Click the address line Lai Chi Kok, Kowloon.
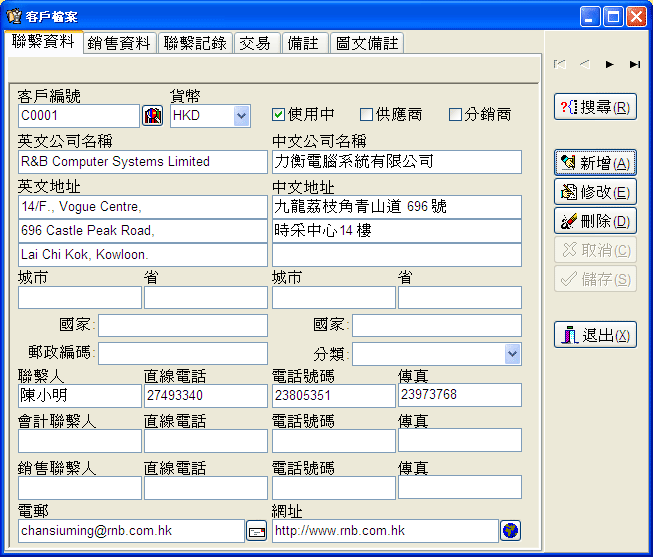This screenshot has height=557, width=653. point(142,255)
